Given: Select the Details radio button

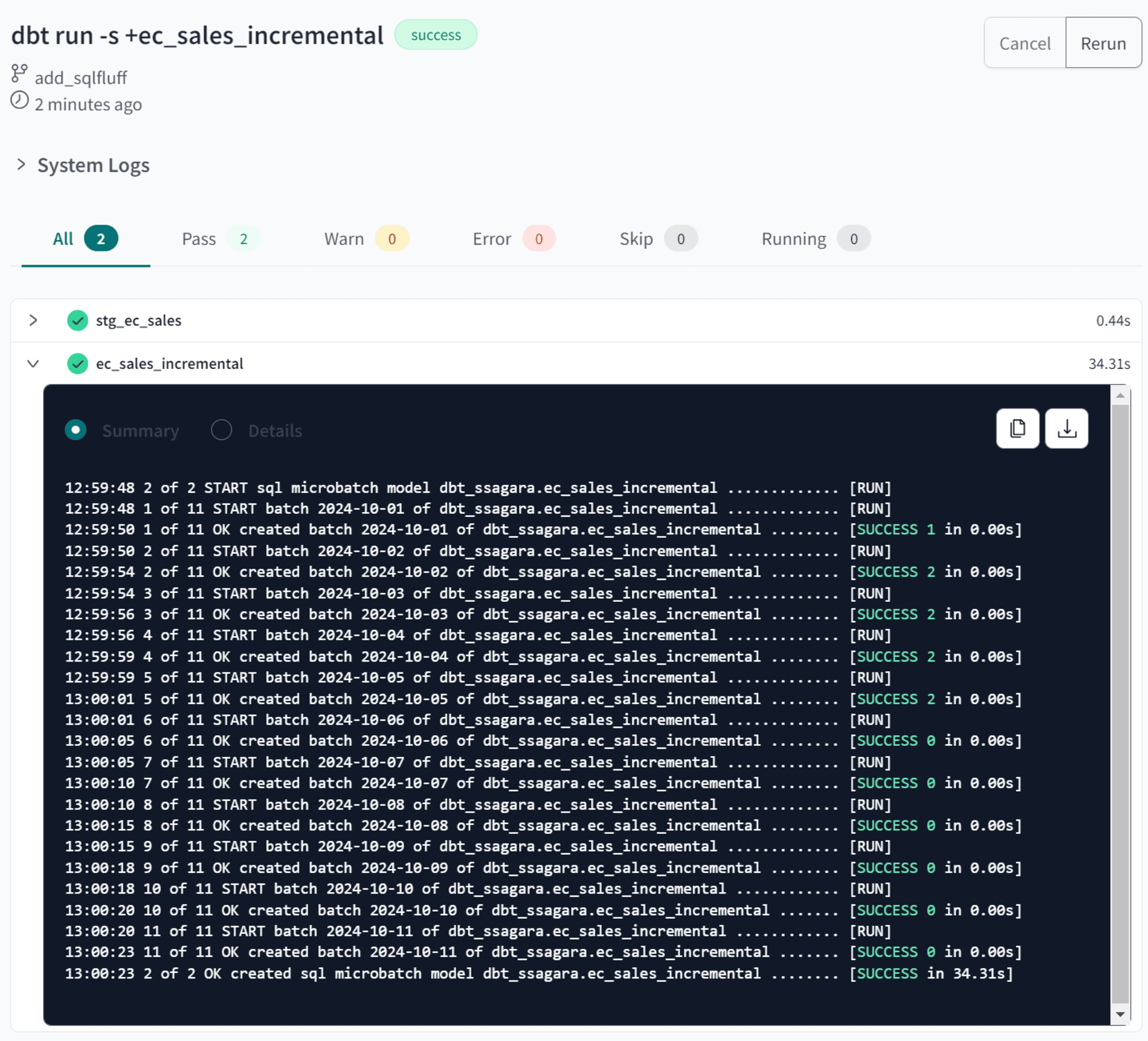Looking at the screenshot, I should click(222, 430).
